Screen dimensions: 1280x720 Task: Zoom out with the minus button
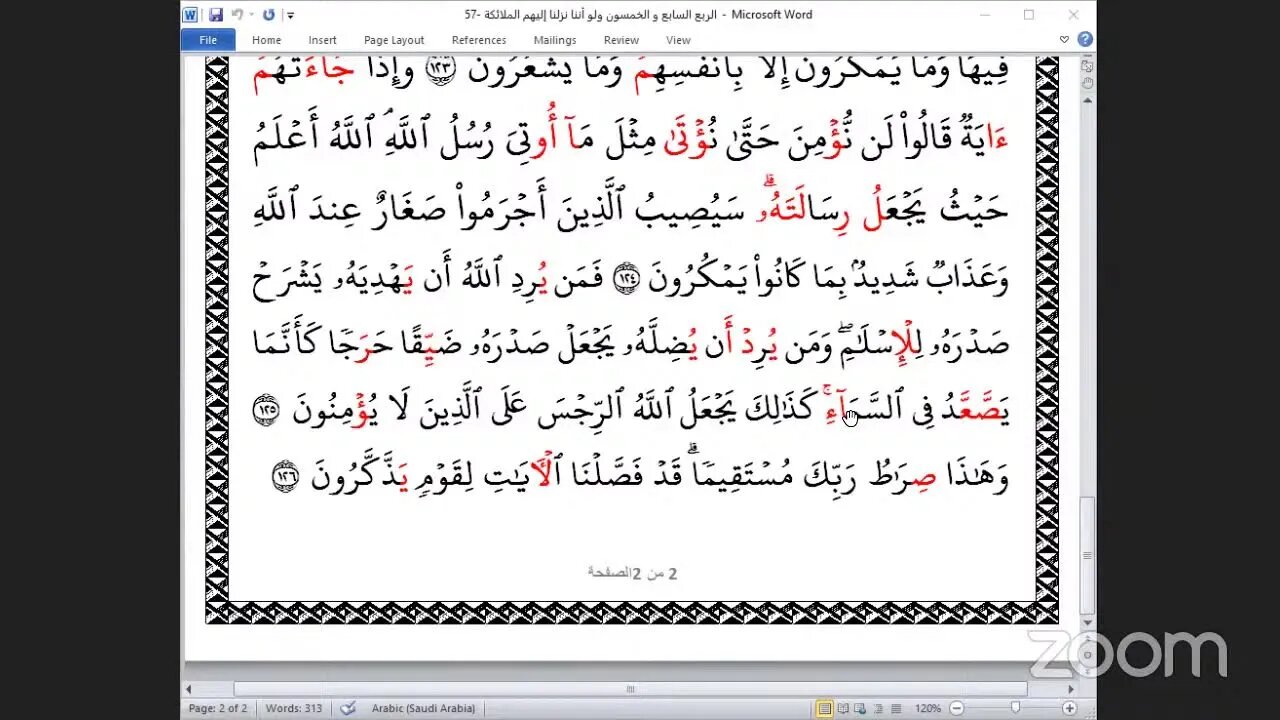coord(956,708)
